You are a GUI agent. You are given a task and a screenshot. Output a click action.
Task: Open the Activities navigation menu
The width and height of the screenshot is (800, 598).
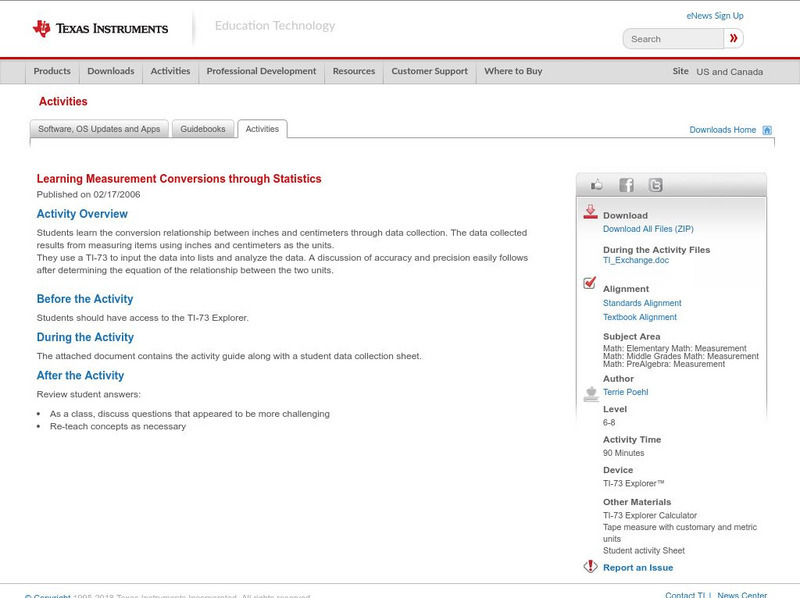coord(170,71)
